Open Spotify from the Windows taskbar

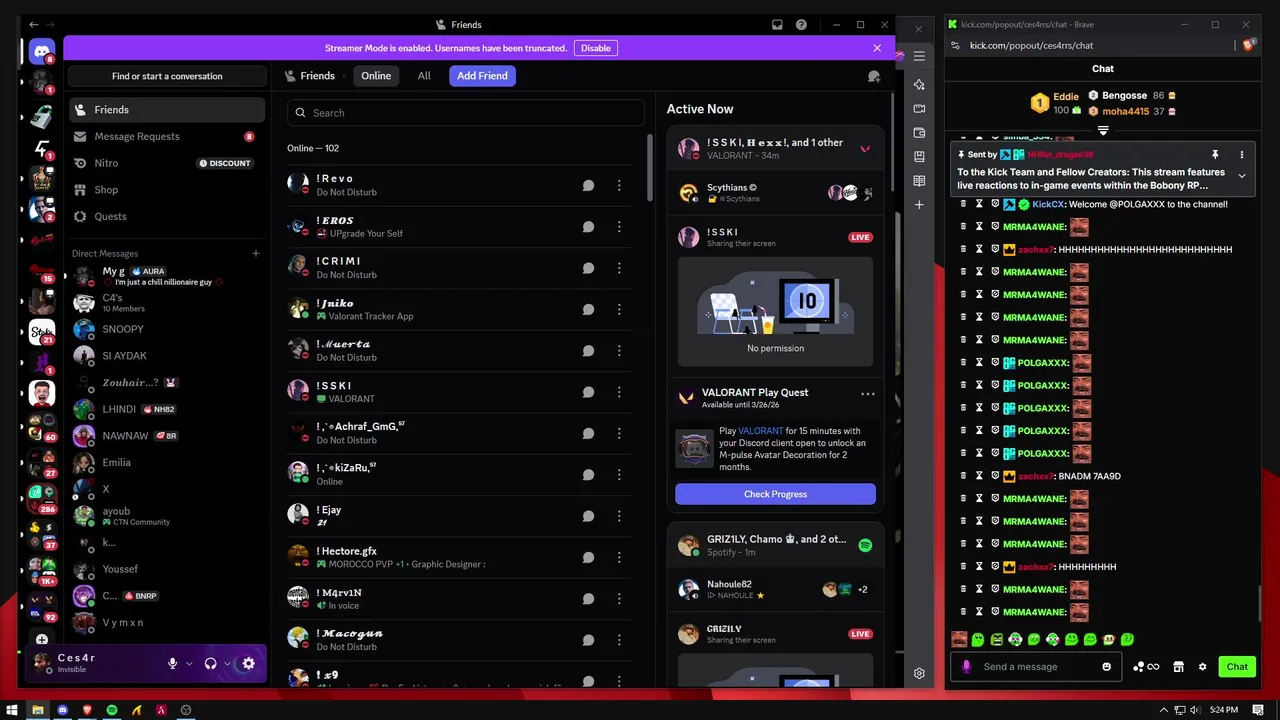coord(112,710)
